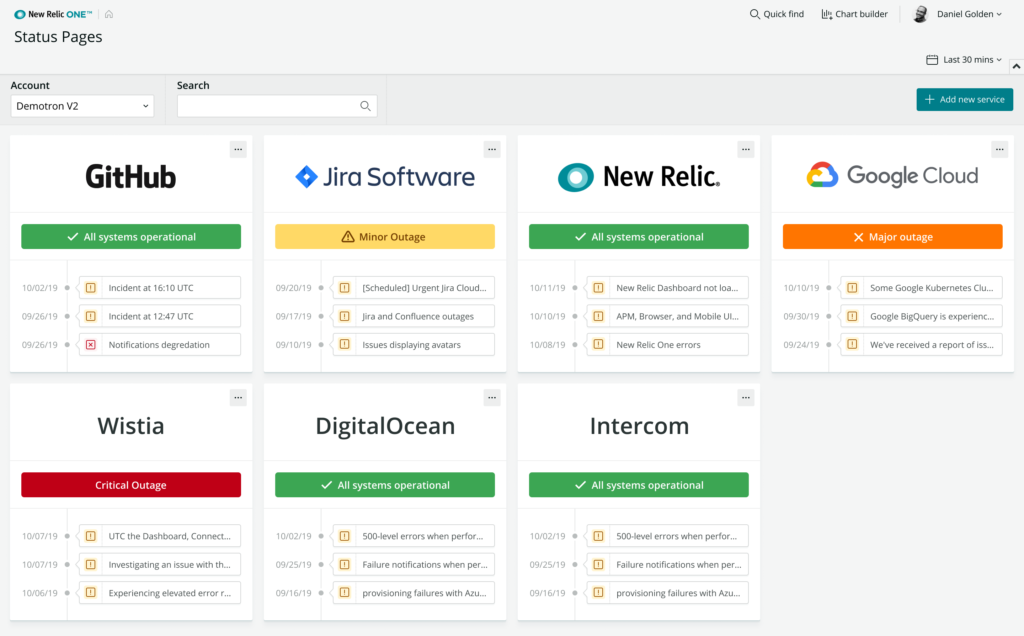Open New Relic Dashboard not loading incident
This screenshot has width=1024, height=636.
click(x=667, y=287)
